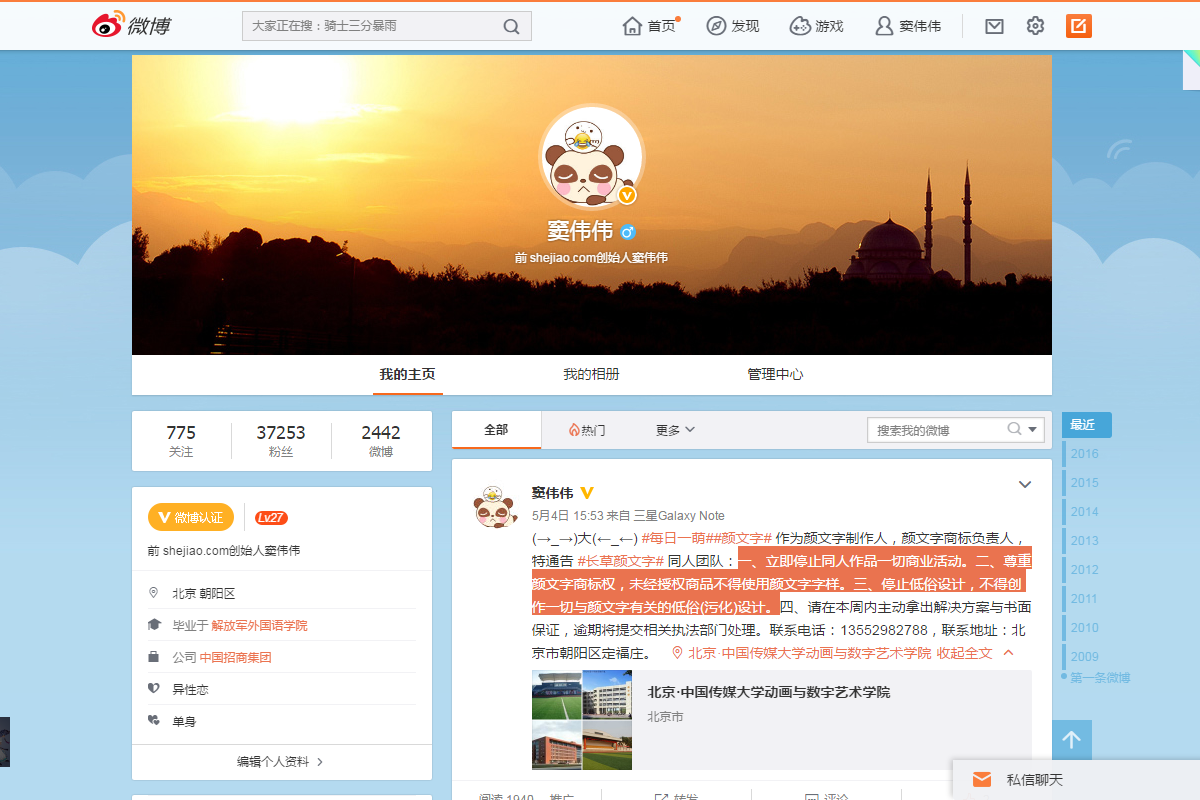Viewport: 1200px width, 800px height.
Task: Switch to the 我的相册 tab
Action: (x=591, y=373)
